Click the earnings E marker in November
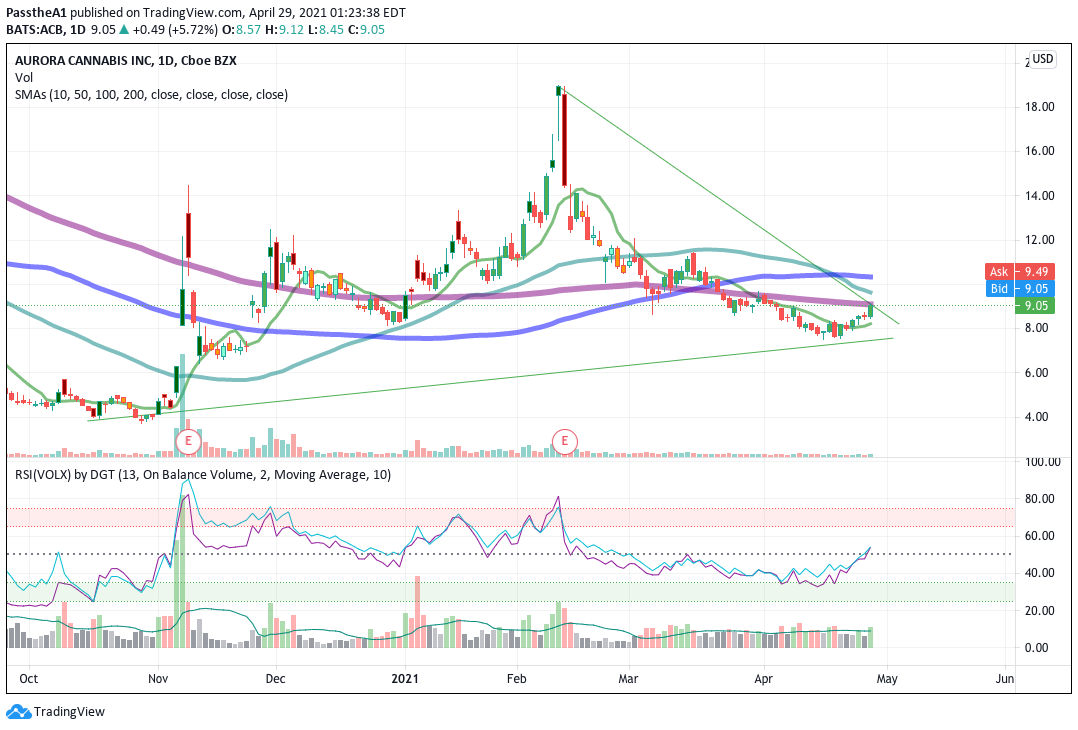Image resolution: width=1078 pixels, height=730 pixels. [x=188, y=441]
